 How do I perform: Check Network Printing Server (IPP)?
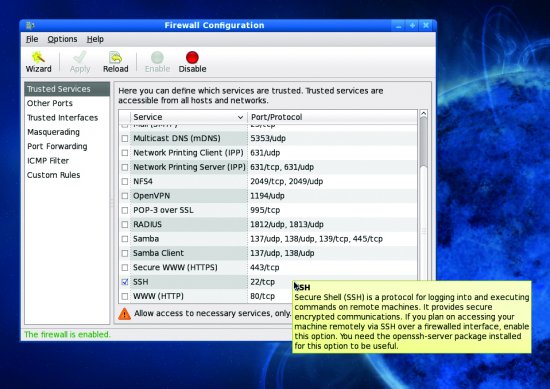tap(125, 167)
